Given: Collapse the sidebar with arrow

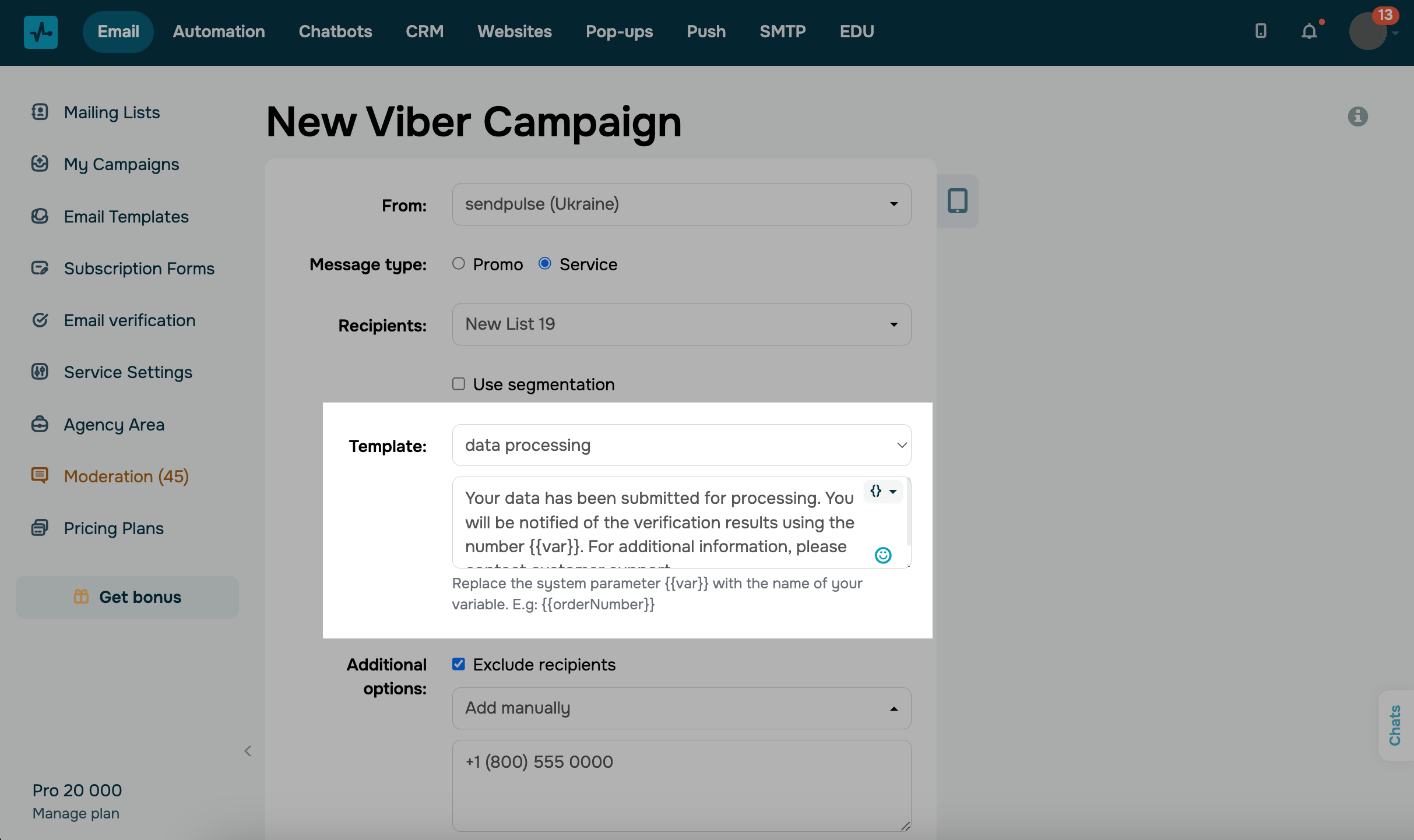Looking at the screenshot, I should [x=248, y=751].
